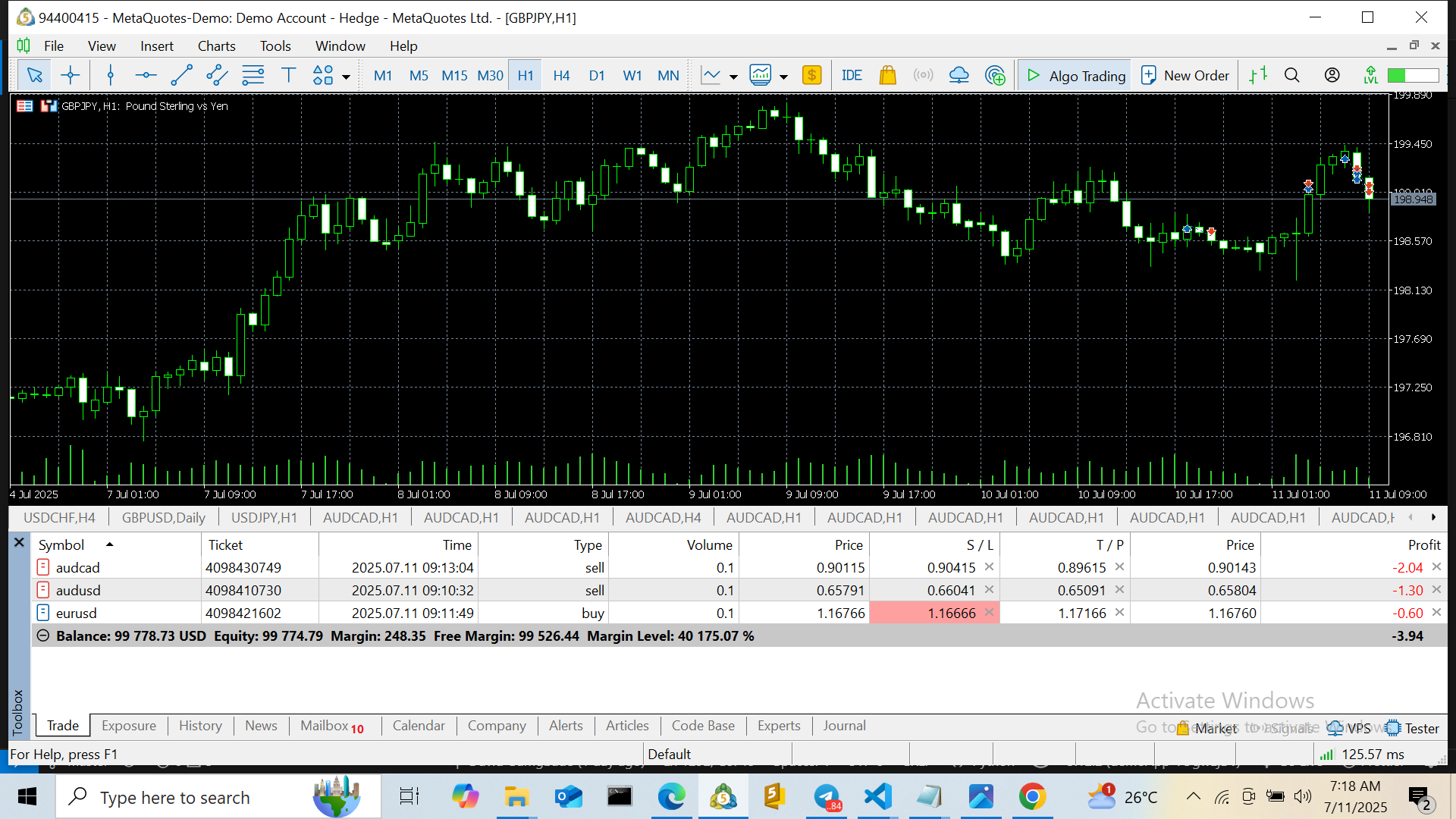Image resolution: width=1456 pixels, height=819 pixels.
Task: Click the Signals broadcast icon
Action: click(x=923, y=75)
